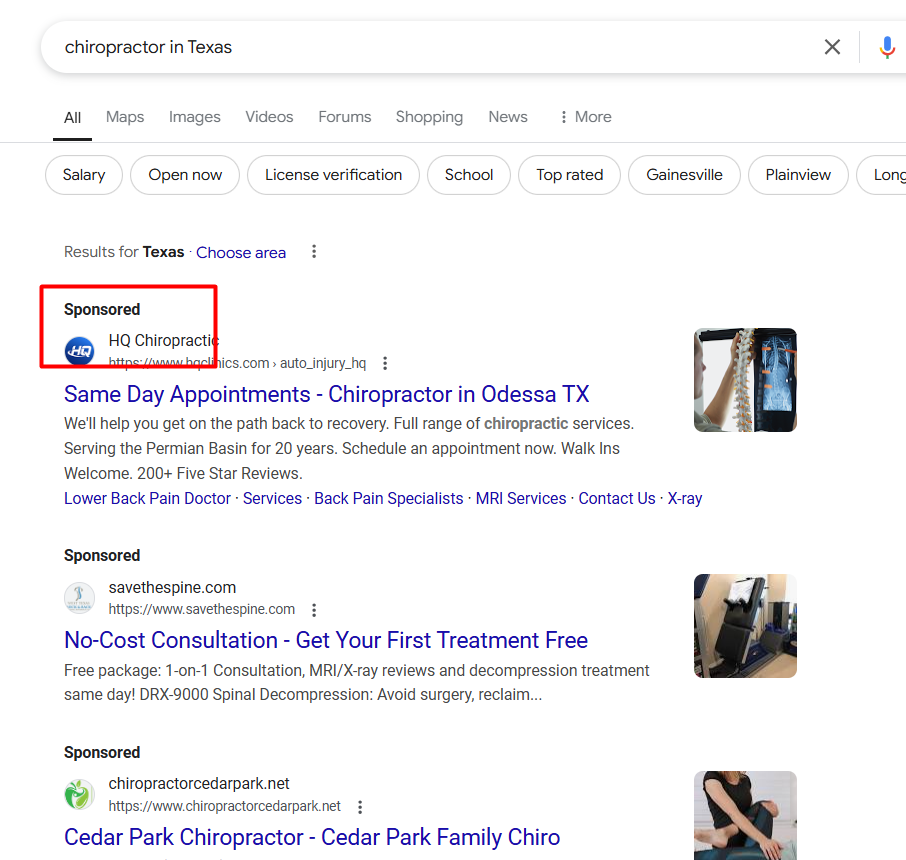The height and width of the screenshot is (860, 906).
Task: Start voice search with microphone icon
Action: click(x=887, y=47)
